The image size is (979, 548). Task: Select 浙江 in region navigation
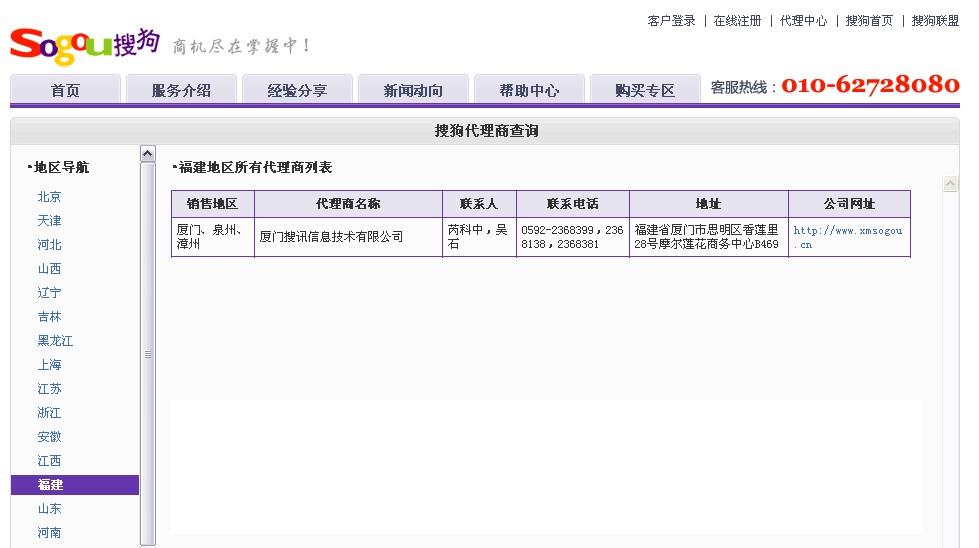tap(49, 413)
